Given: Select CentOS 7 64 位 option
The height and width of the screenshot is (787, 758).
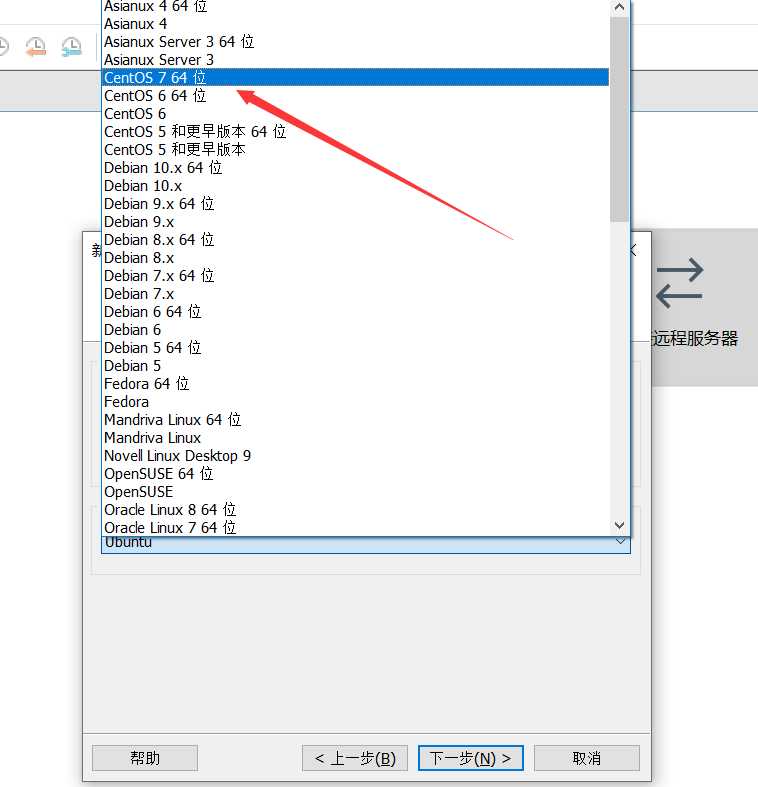Looking at the screenshot, I should [x=356, y=78].
